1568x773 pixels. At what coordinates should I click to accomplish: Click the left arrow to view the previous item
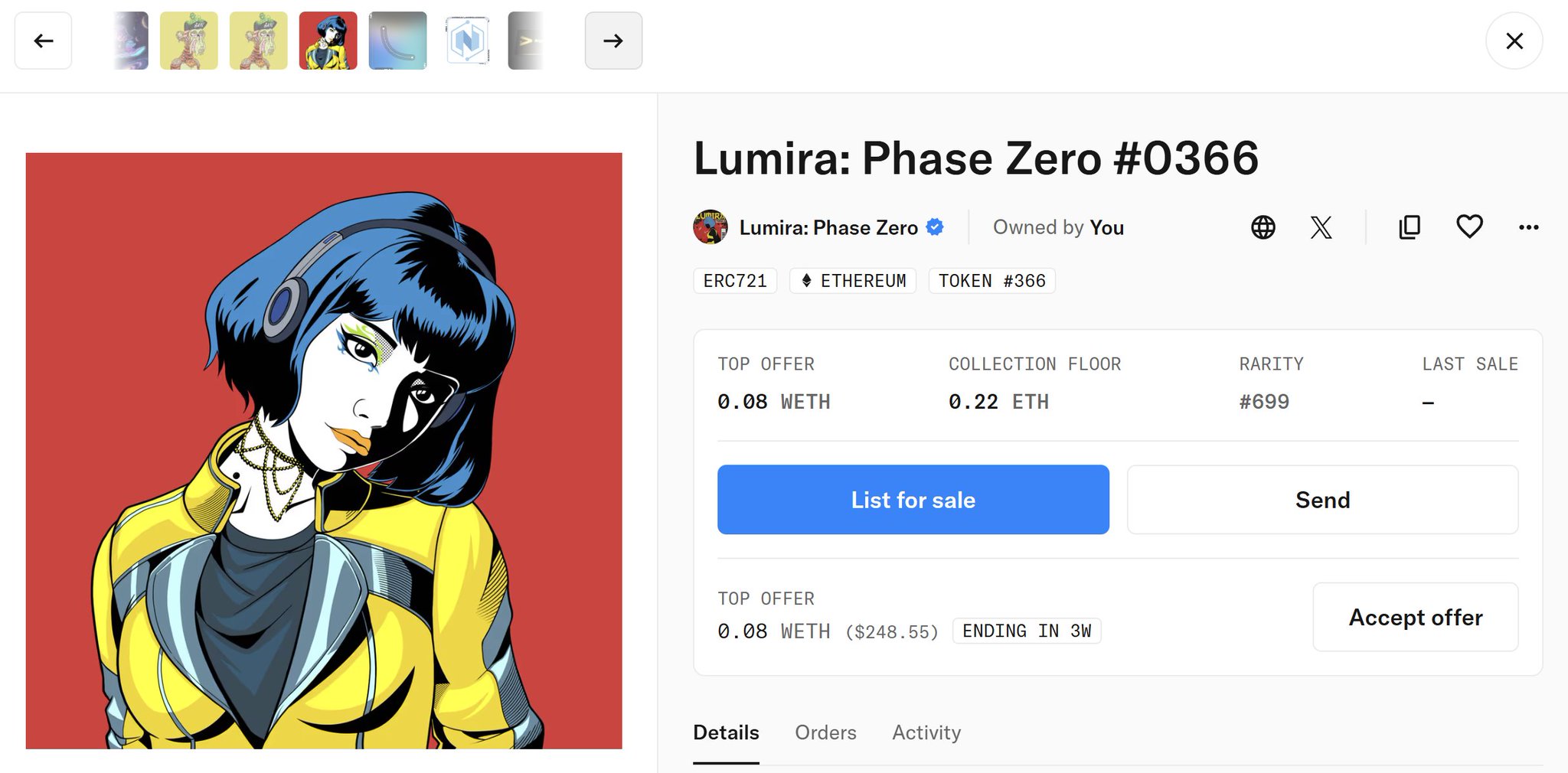point(44,41)
